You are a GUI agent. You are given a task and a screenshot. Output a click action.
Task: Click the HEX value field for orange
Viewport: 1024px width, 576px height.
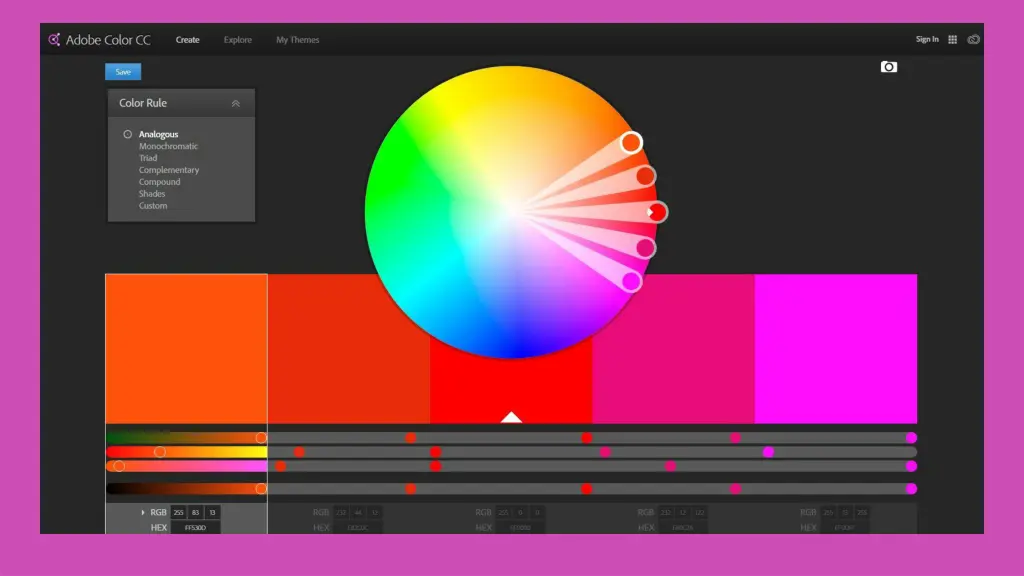click(x=195, y=527)
